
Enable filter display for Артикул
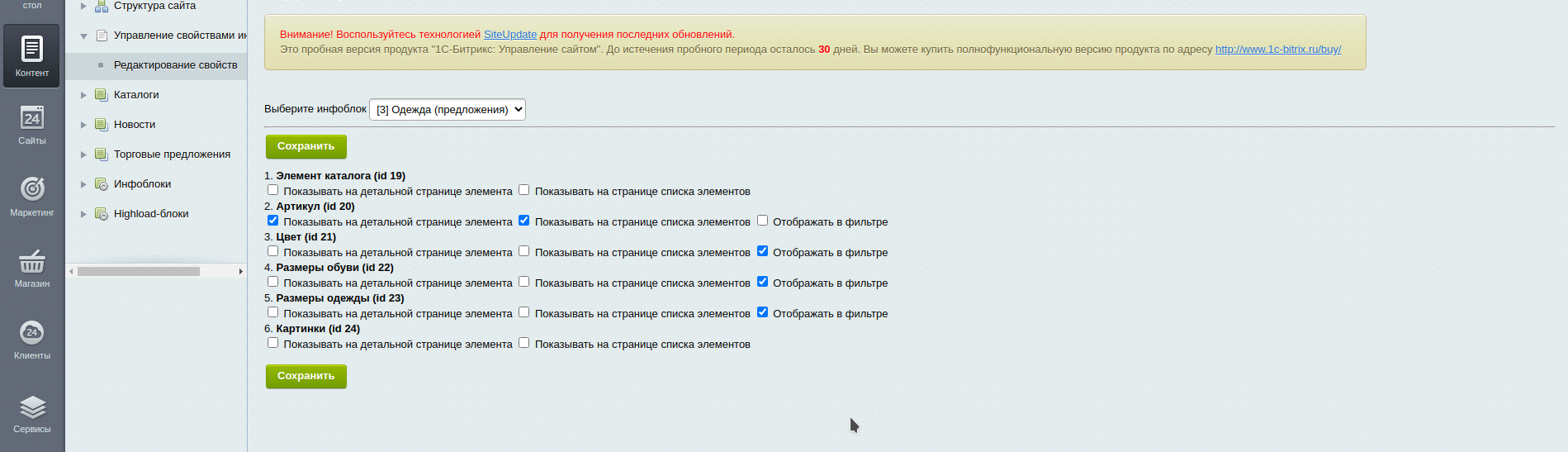[762, 221]
